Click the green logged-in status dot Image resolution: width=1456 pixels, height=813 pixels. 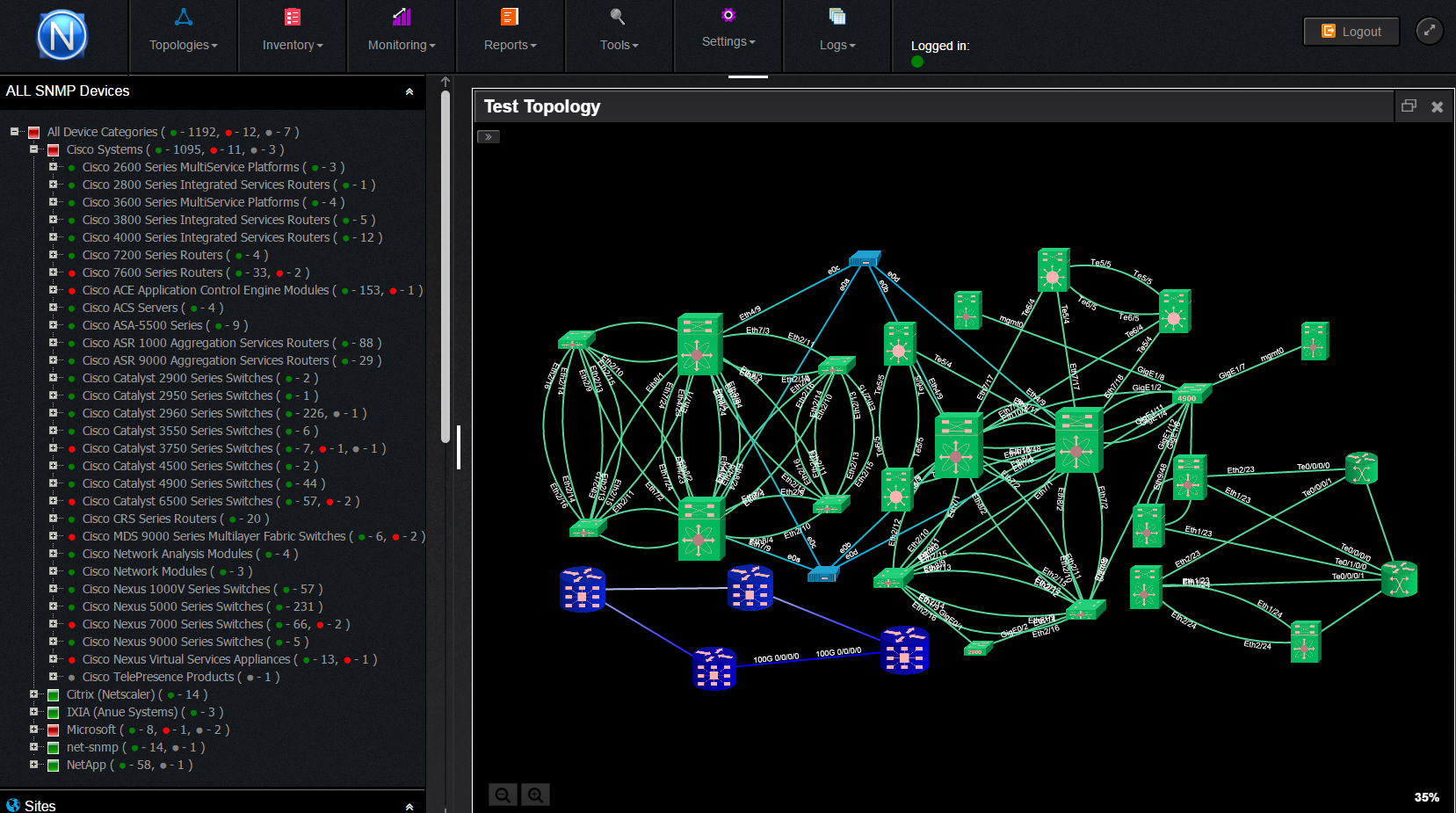click(x=917, y=62)
